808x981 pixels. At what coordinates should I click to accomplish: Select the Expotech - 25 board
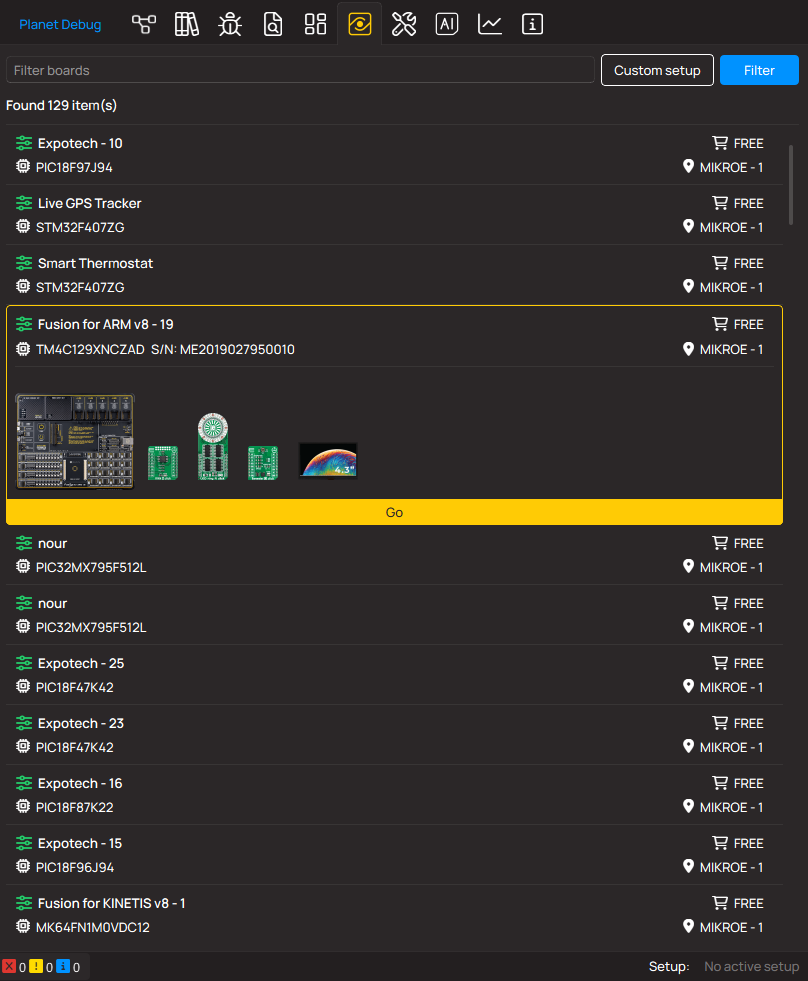(394, 675)
